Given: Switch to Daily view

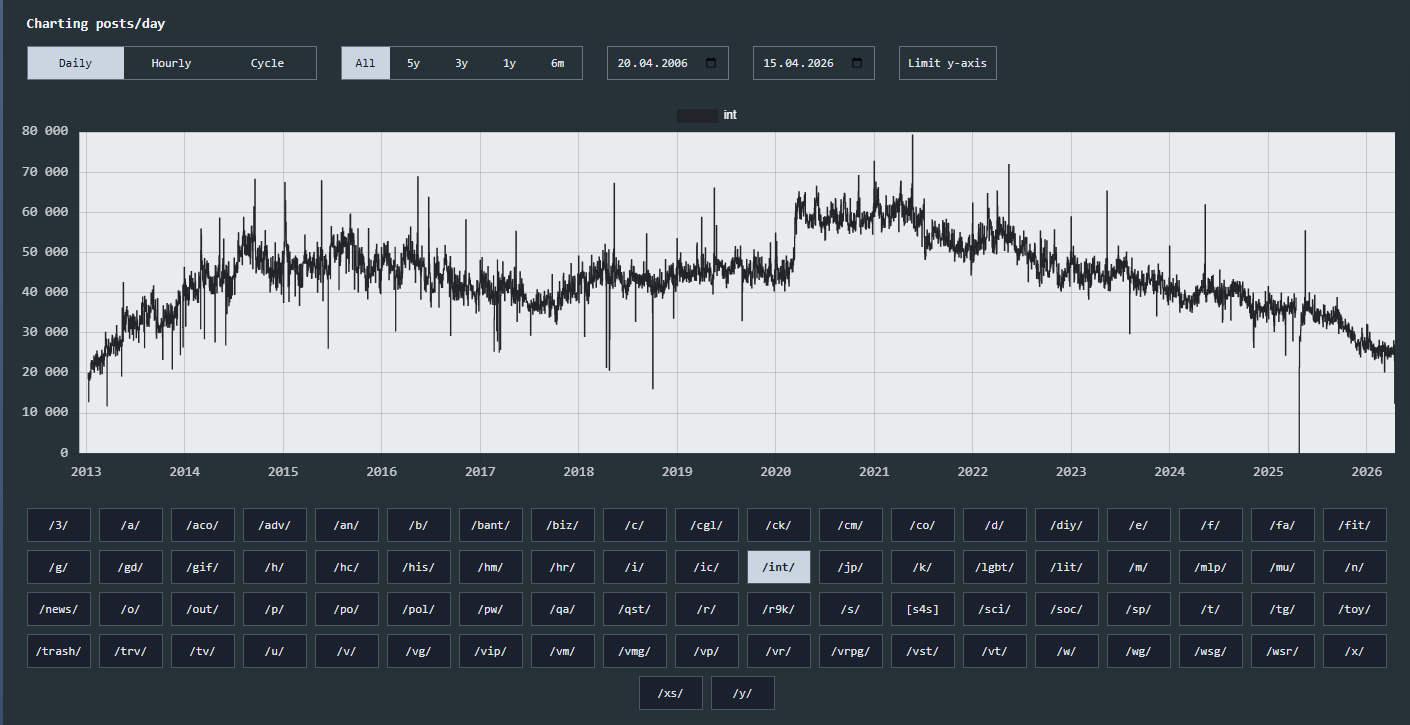Looking at the screenshot, I should point(76,63).
